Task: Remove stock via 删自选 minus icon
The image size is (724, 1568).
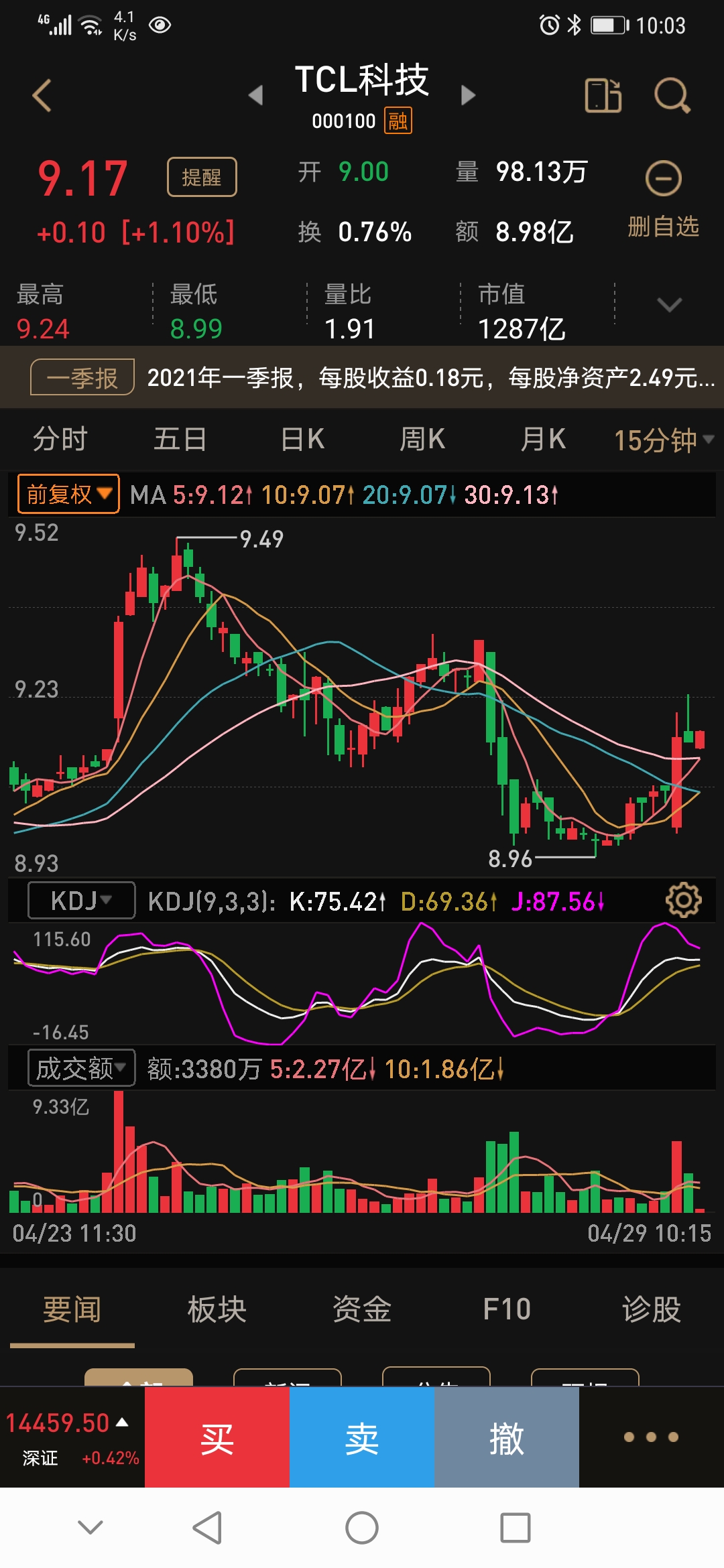Action: pyautogui.click(x=664, y=179)
